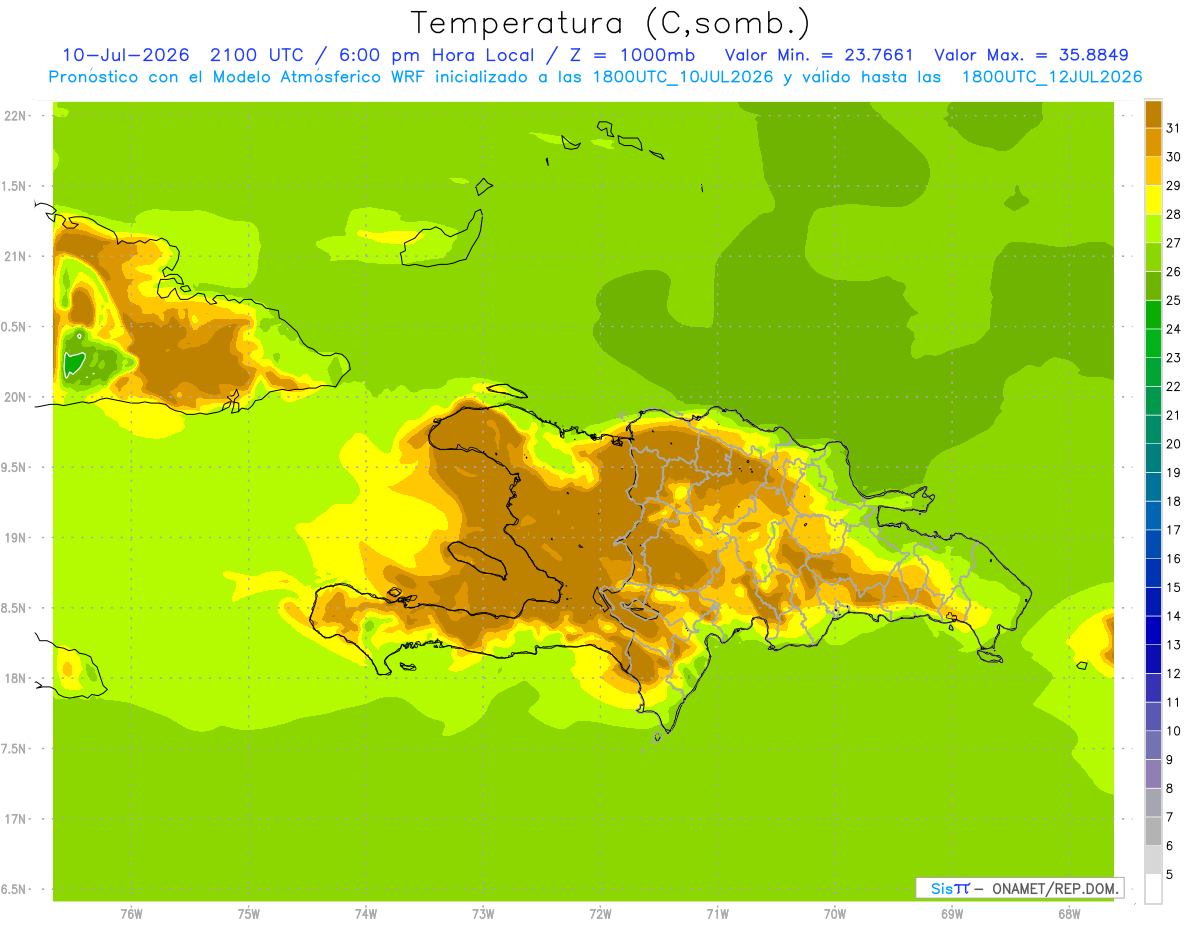Viewport: 1200px width, 927px height.
Task: Click the 69W longitude label
Action: tap(951, 913)
